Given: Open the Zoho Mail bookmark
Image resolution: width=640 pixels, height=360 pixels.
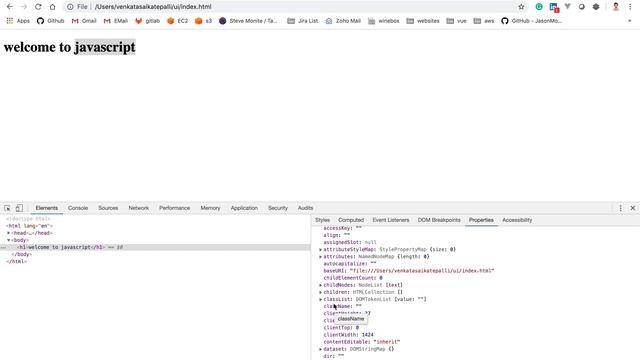Looking at the screenshot, I should point(343,21).
